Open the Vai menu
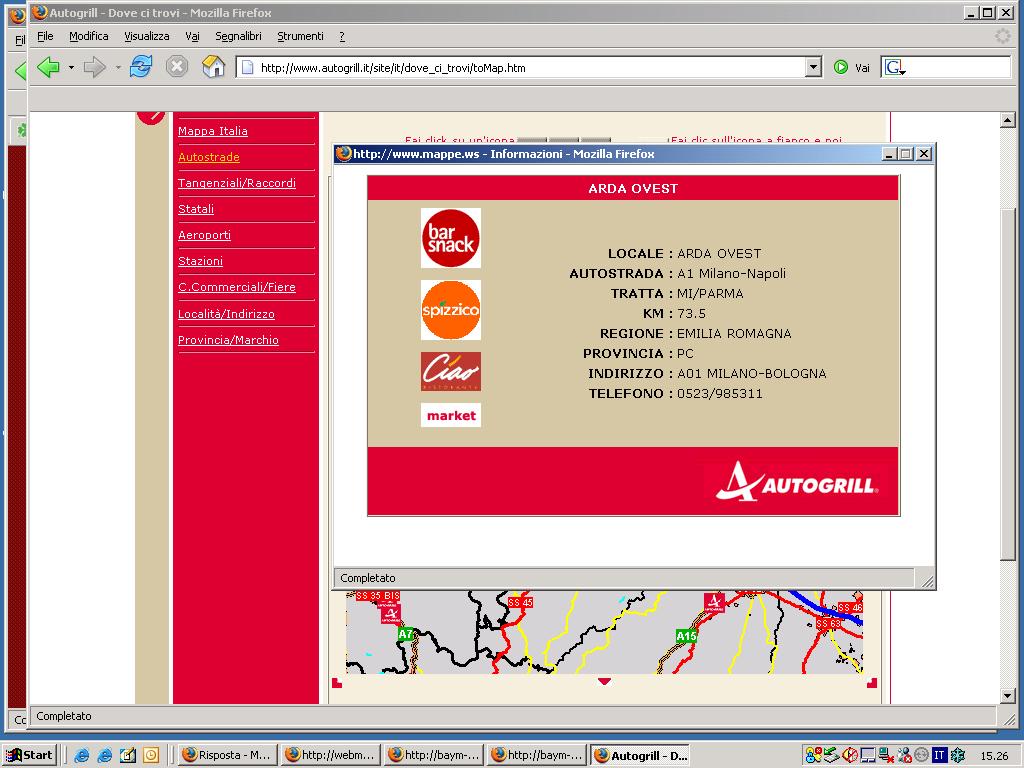The image size is (1024, 768). tap(192, 36)
